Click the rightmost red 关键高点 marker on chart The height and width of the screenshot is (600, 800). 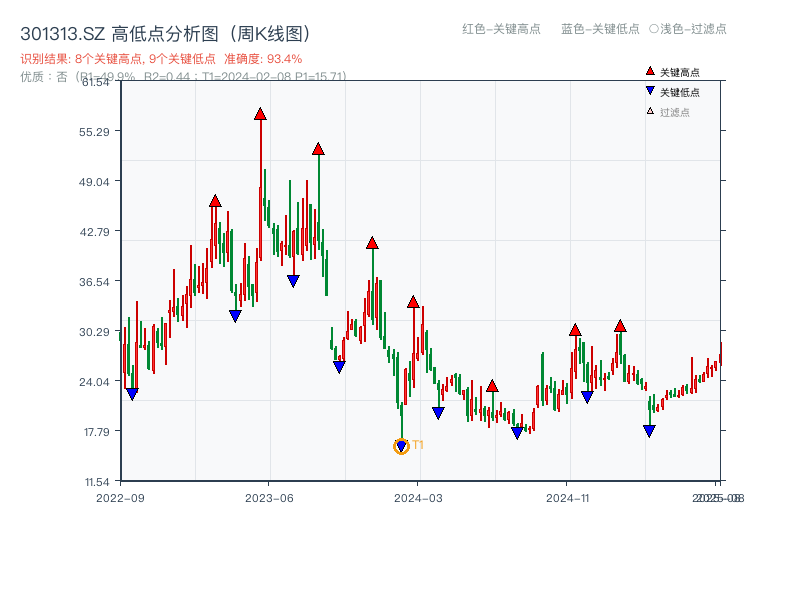coord(620,326)
